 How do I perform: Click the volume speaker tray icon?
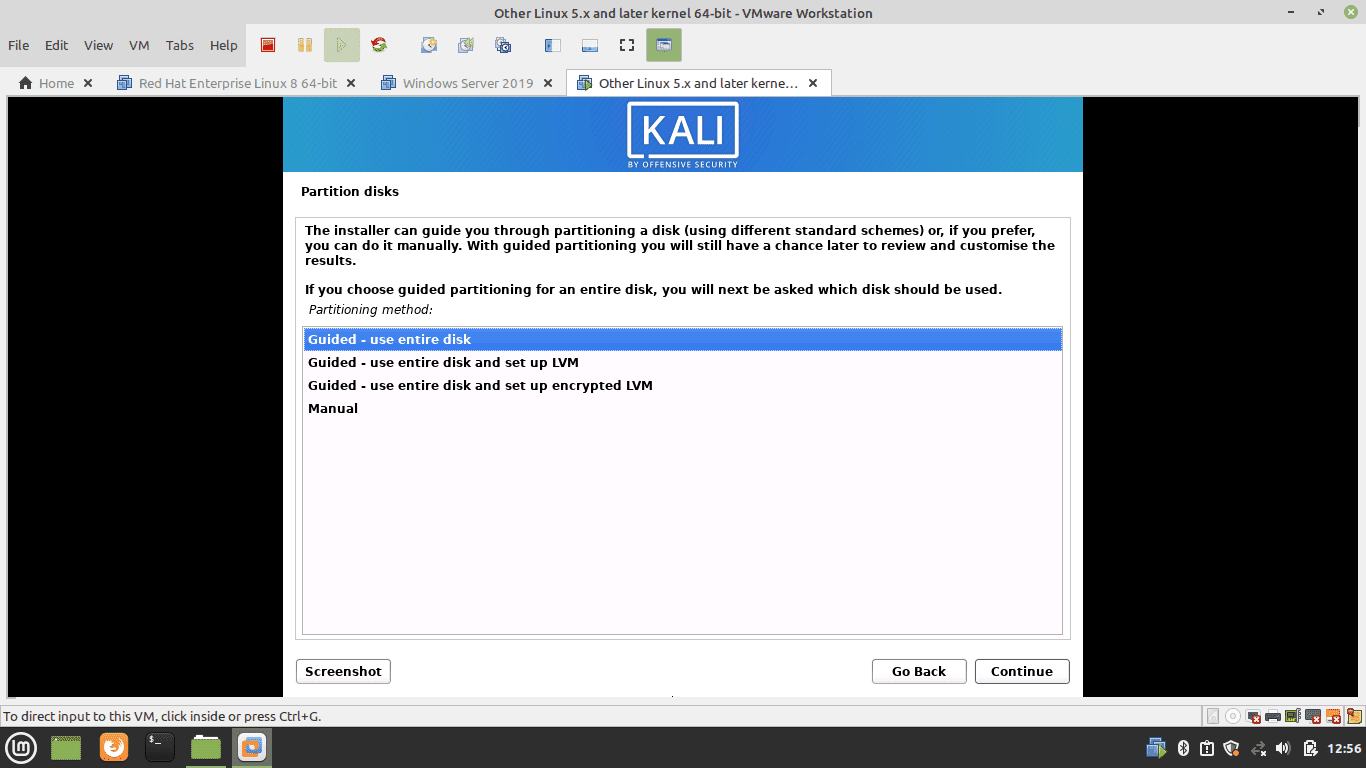[1283, 748]
